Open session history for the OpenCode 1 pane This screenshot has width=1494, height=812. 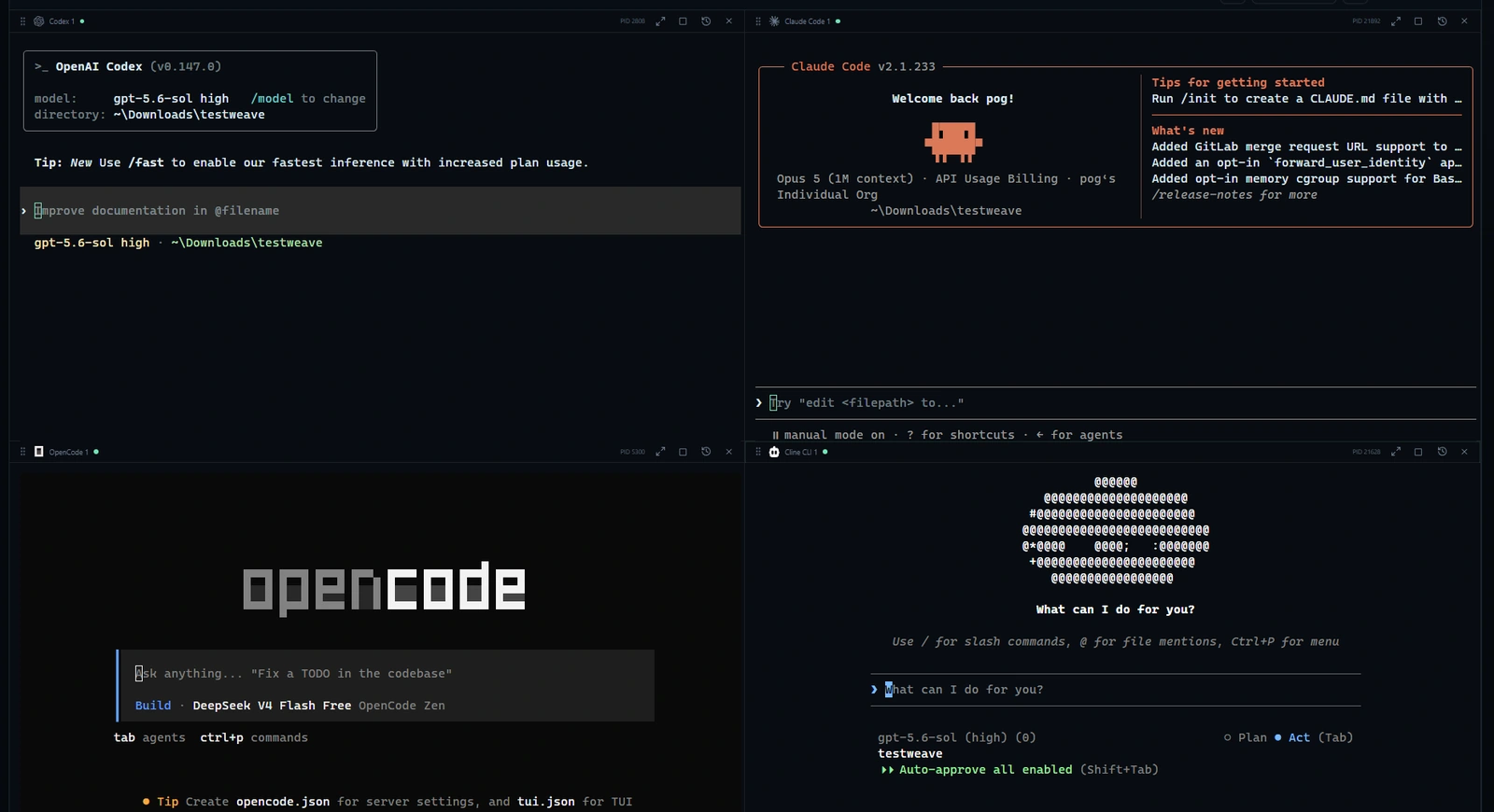(706, 451)
